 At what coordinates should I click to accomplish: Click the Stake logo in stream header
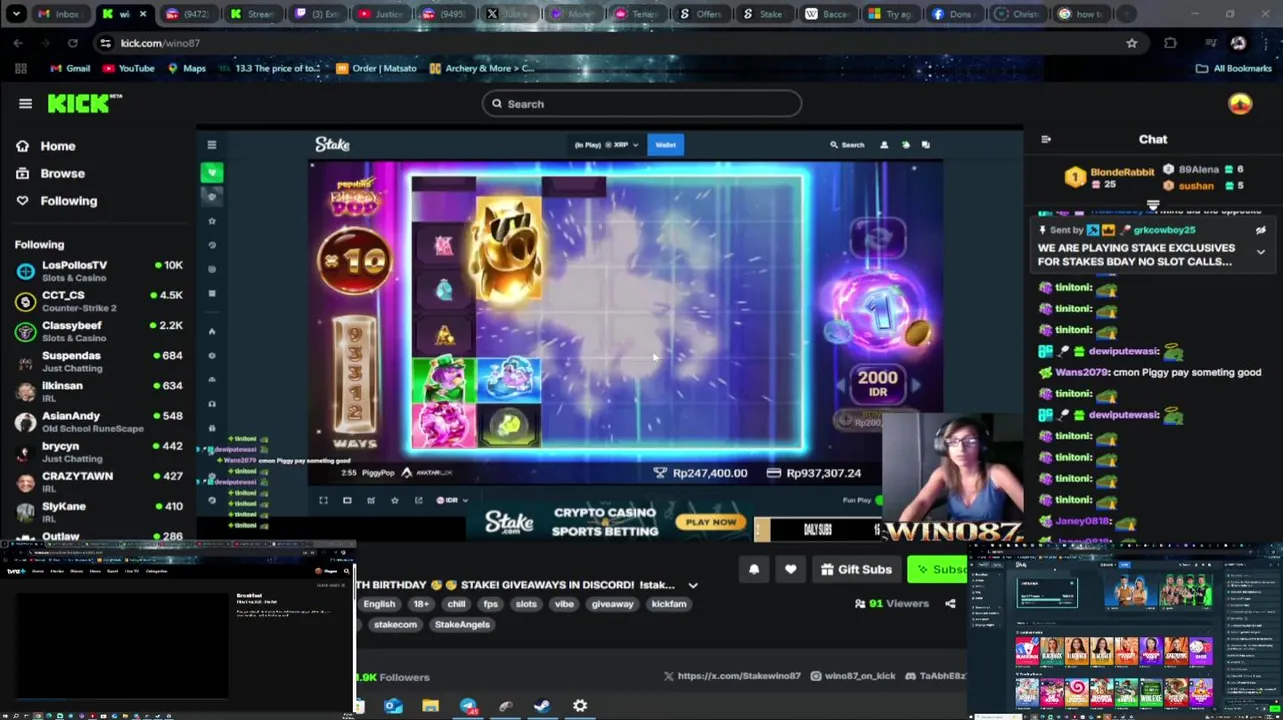tap(332, 145)
